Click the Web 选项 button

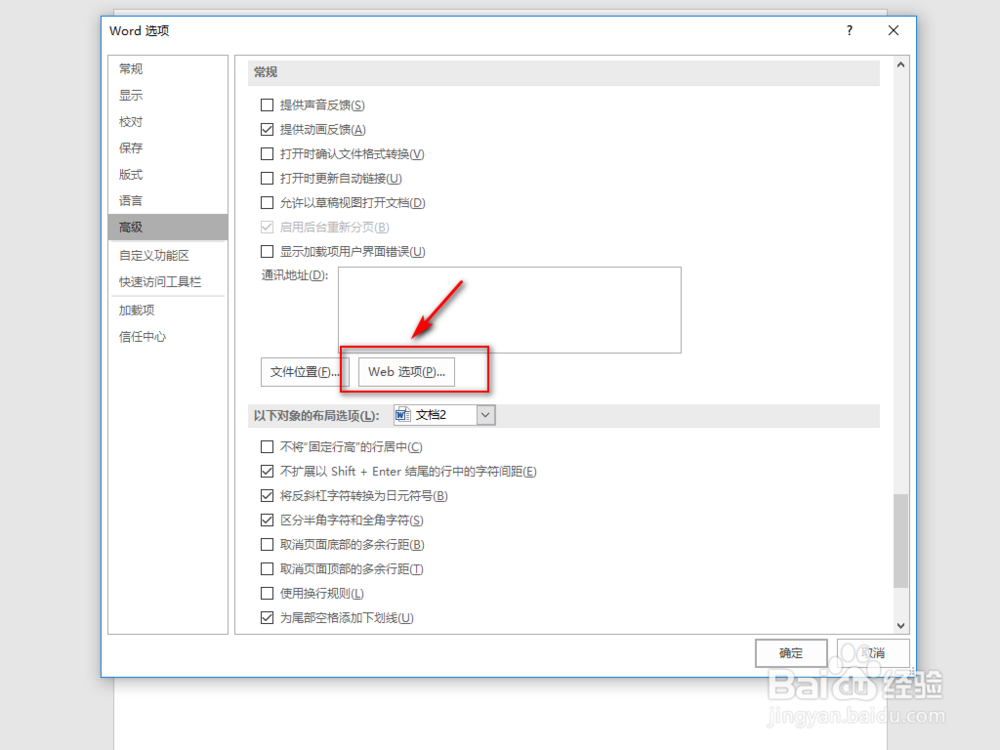click(406, 372)
